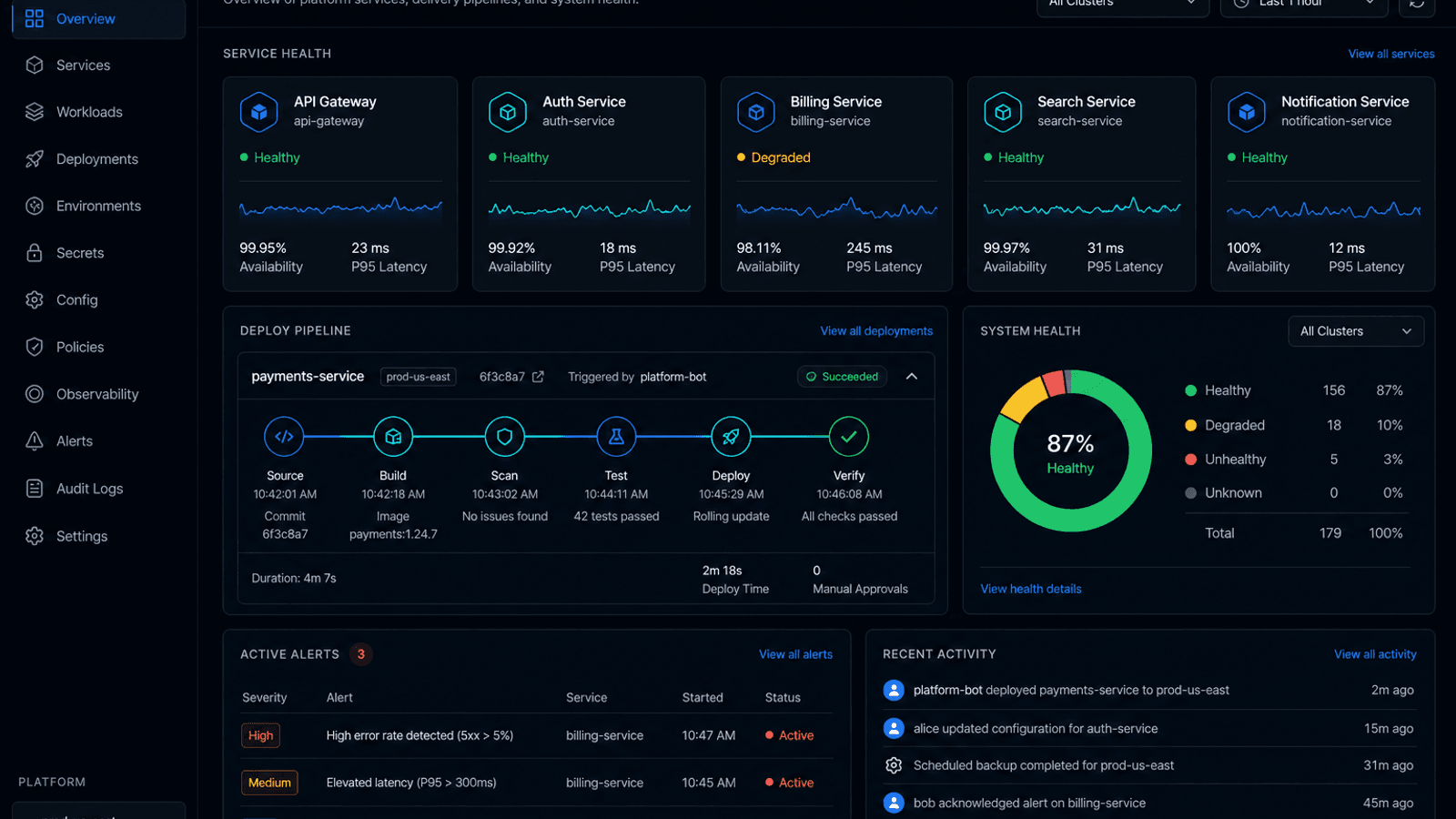Click the High error rate alert row
Screen dimensions: 1456x819
tap(536, 735)
